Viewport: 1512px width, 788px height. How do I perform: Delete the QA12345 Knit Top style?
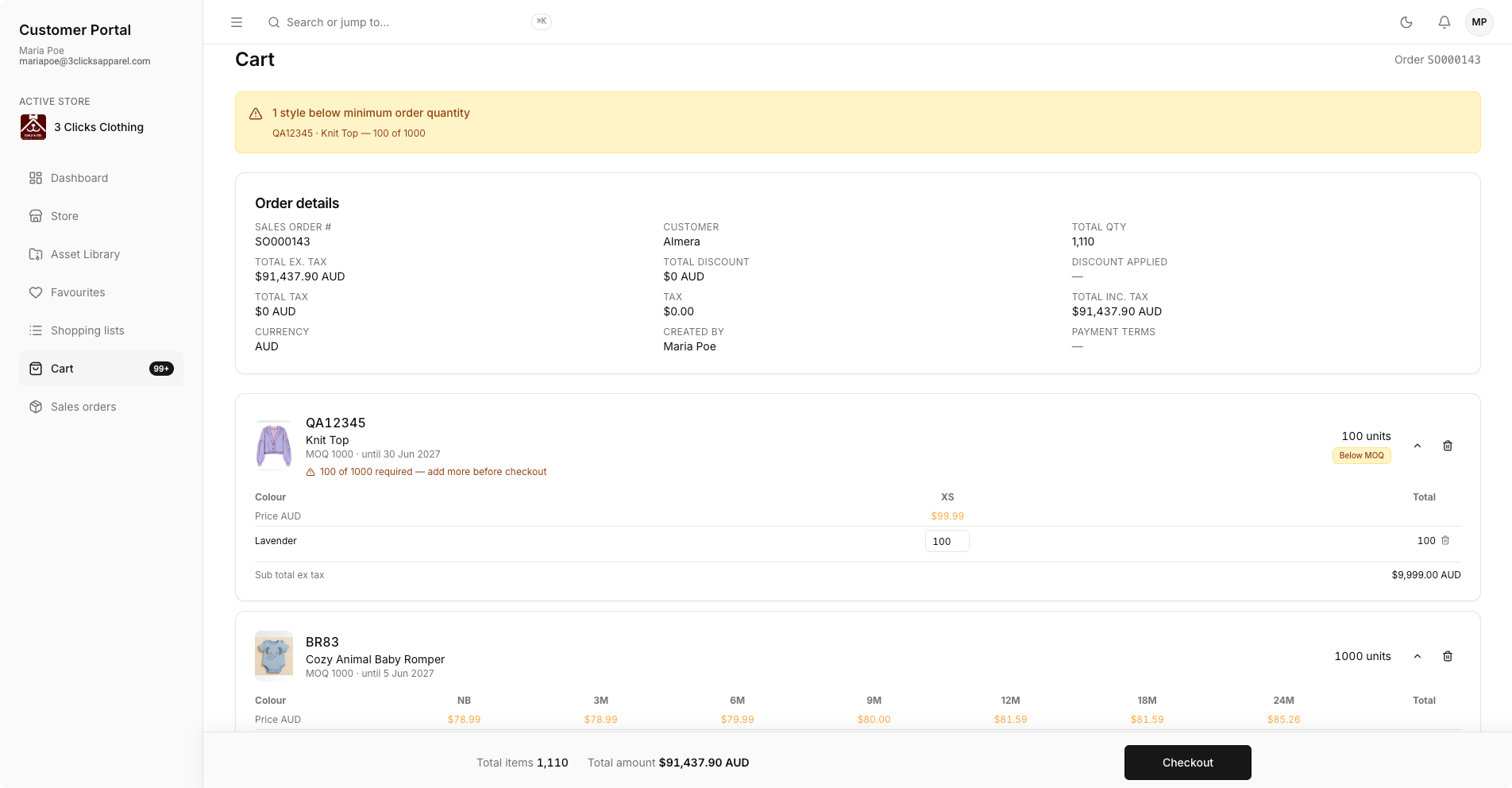pos(1448,446)
